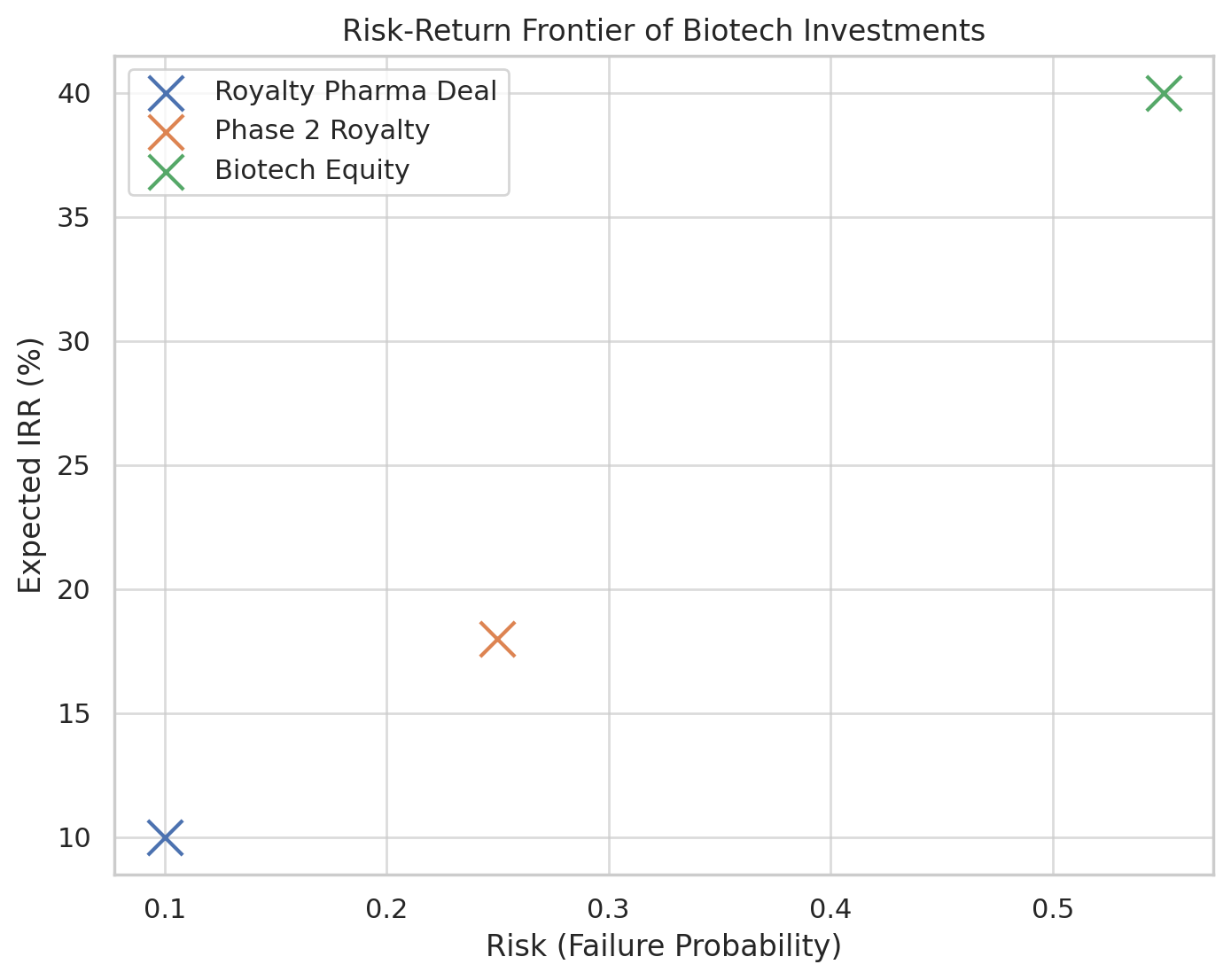Click the 40 tick on y-axis
The image size is (1231, 980).
click(x=76, y=94)
